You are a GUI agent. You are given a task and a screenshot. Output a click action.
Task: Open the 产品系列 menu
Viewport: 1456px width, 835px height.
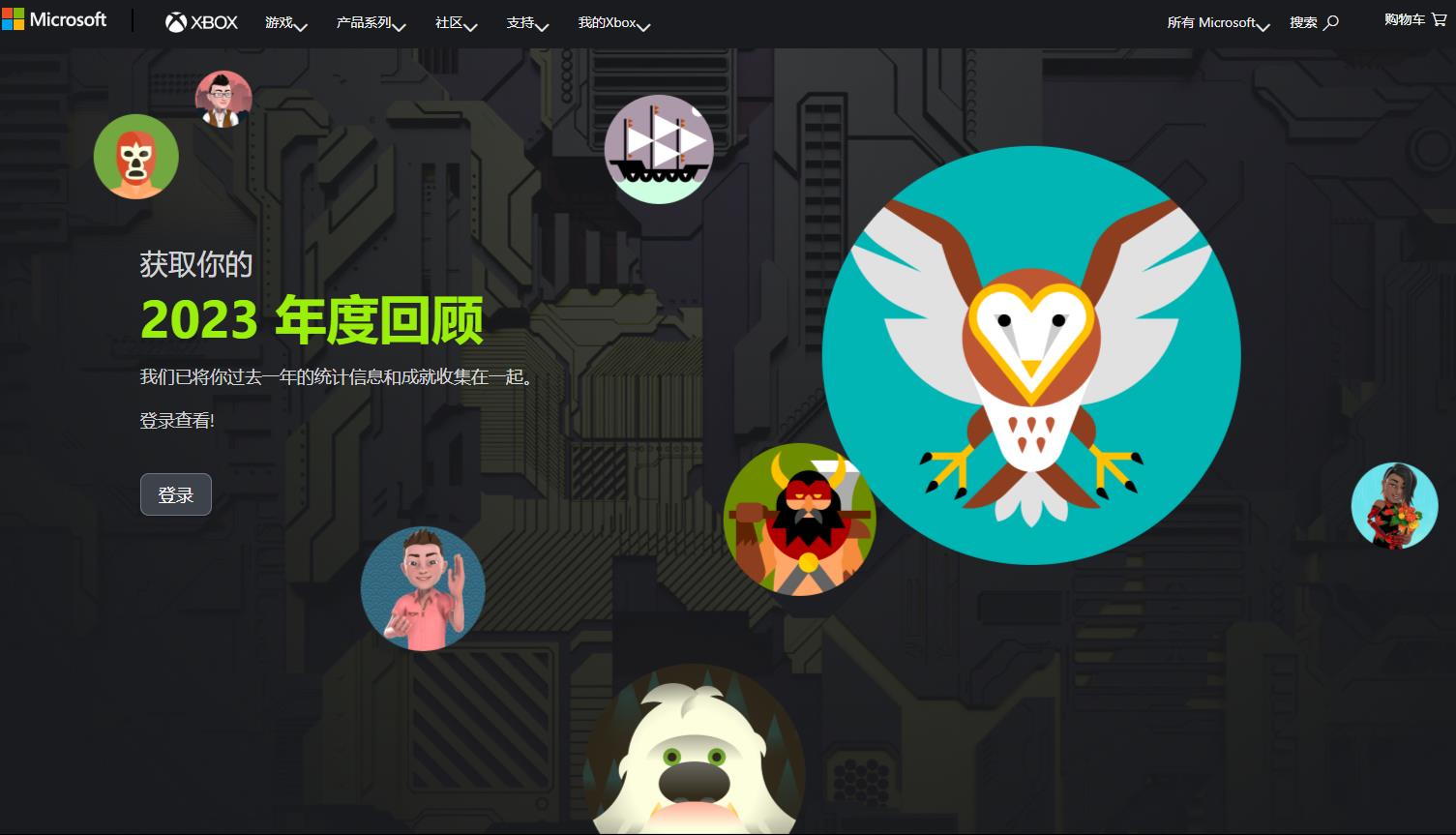click(371, 22)
